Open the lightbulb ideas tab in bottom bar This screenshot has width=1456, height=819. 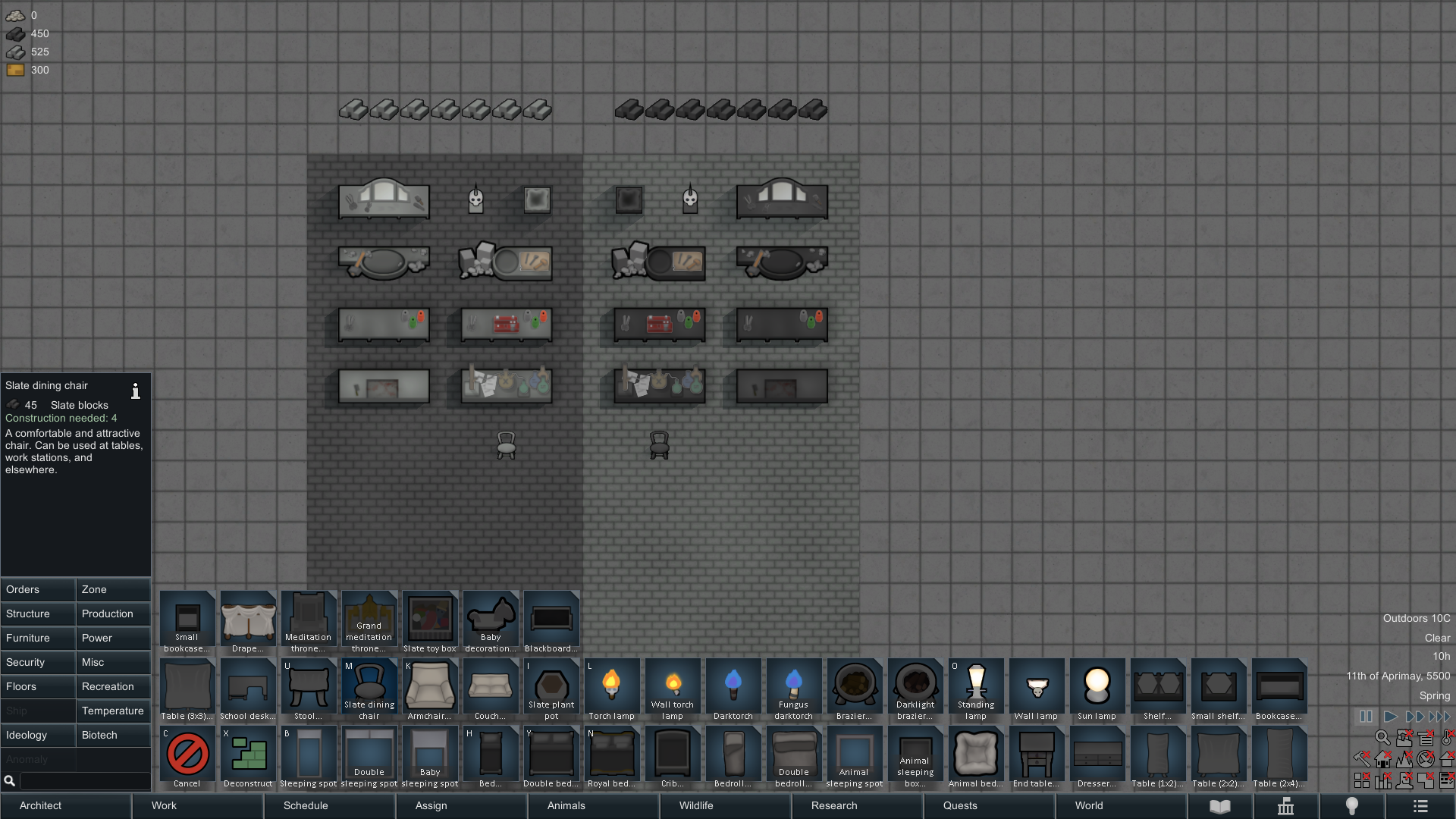[1351, 806]
